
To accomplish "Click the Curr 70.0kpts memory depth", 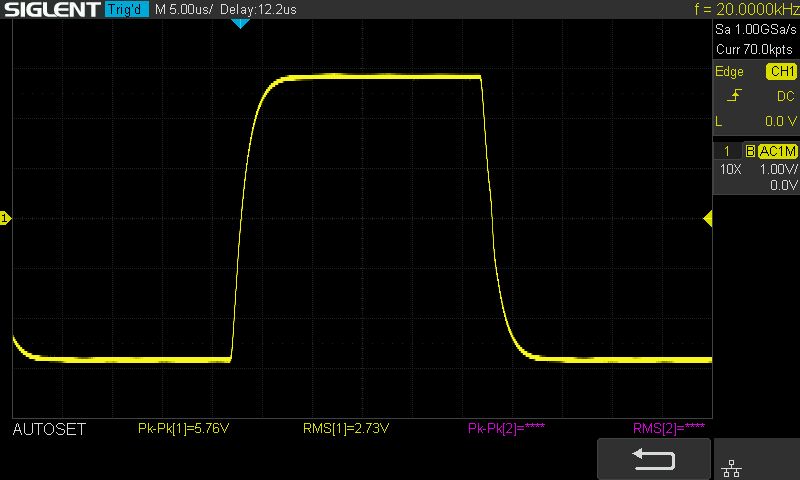I will click(754, 49).
